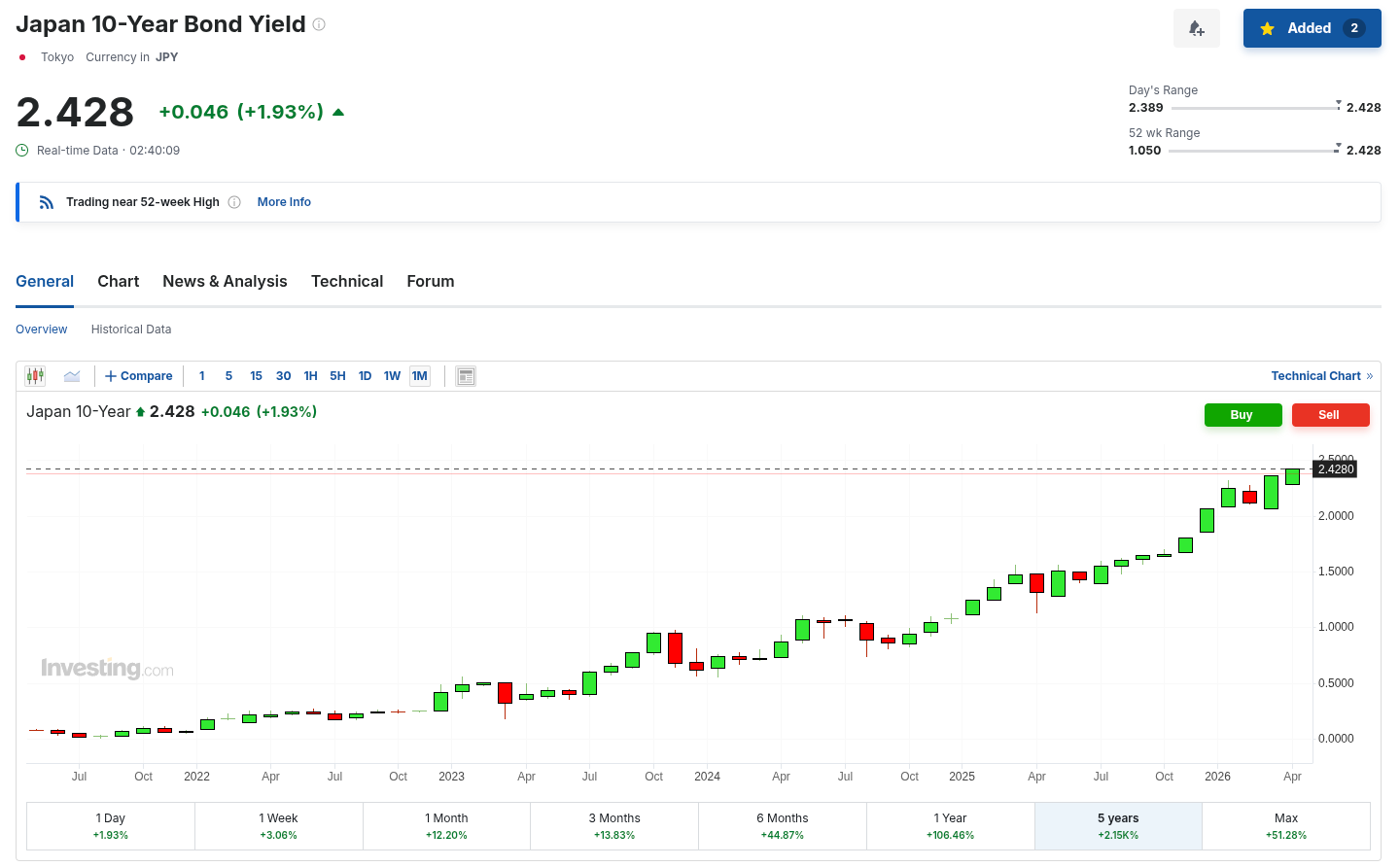
Task: Open the chart news/events table icon
Action: [x=466, y=376]
